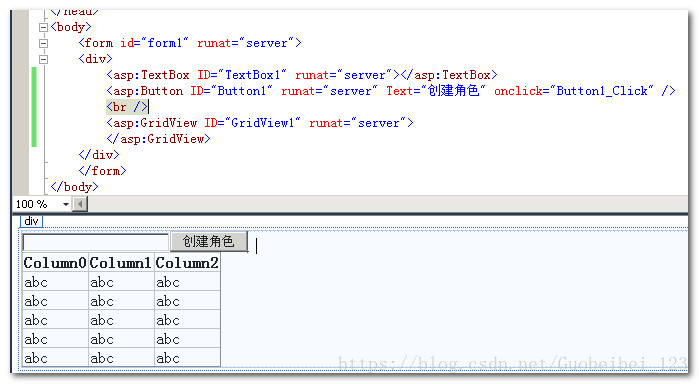Select the Column0 header cell
The height and width of the screenshot is (384, 699).
55,263
